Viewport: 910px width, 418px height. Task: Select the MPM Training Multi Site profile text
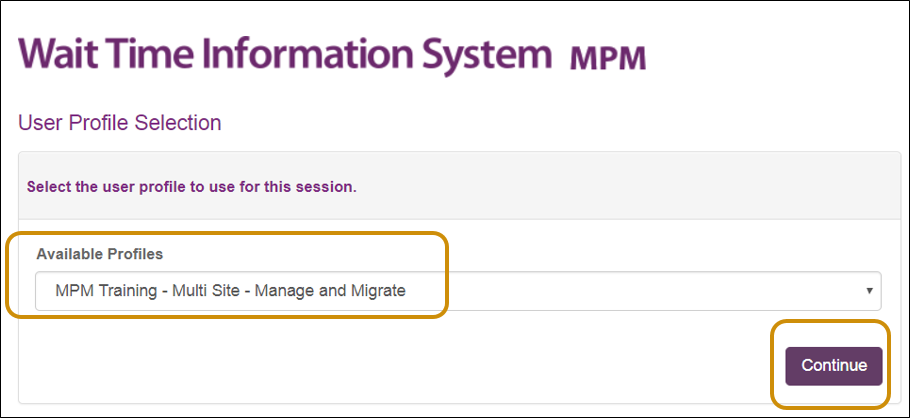[x=230, y=290]
